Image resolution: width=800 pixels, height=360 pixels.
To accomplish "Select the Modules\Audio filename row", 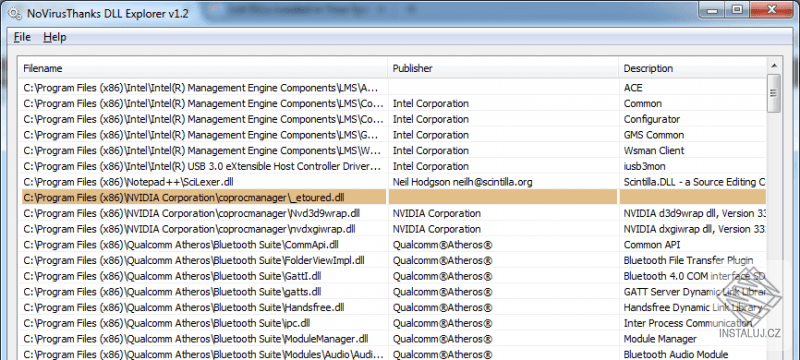I will 203,354.
